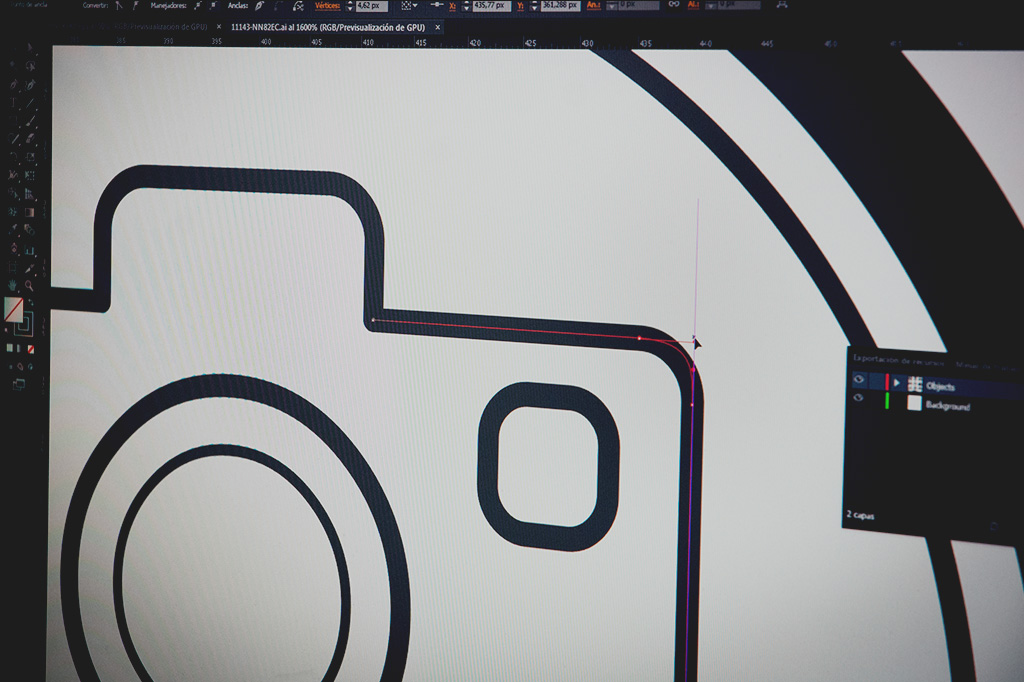Select the Eraser tool
Image resolution: width=1024 pixels, height=682 pixels.
point(31,139)
